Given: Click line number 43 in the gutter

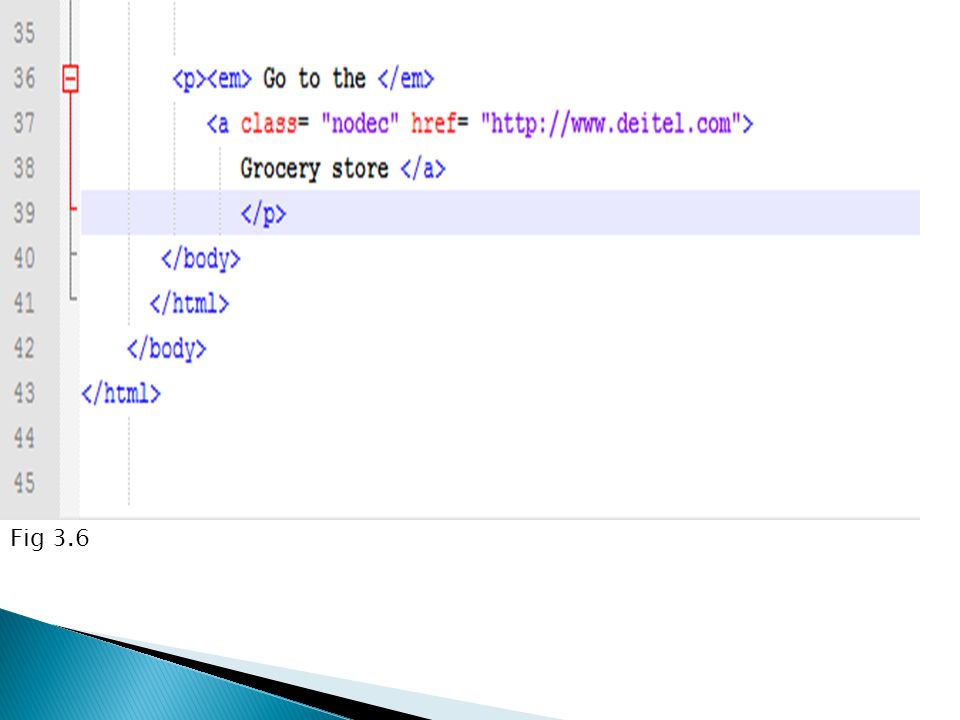Looking at the screenshot, I should 24,393.
